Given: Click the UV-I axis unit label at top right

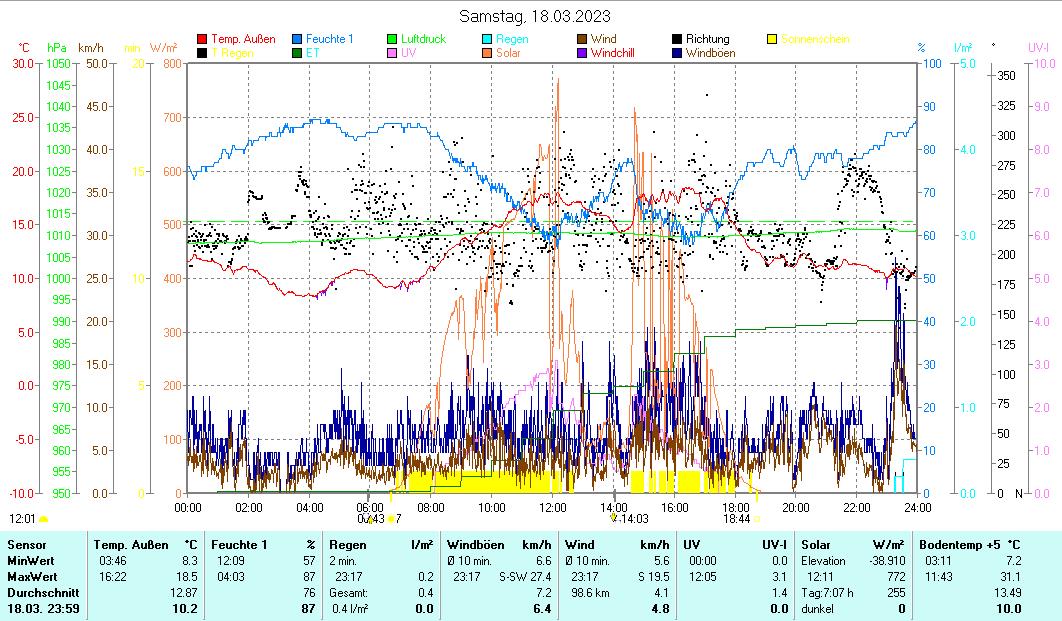Looking at the screenshot, I should (1038, 47).
